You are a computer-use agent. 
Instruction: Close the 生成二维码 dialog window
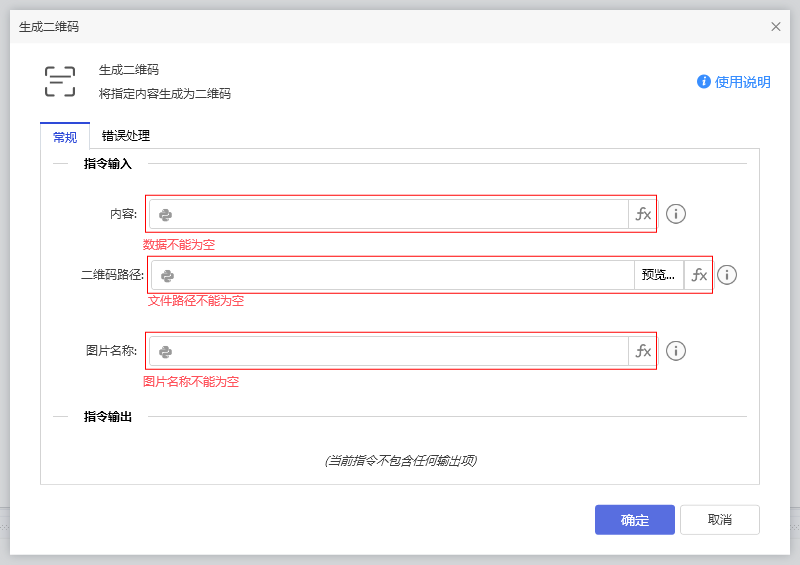tap(776, 27)
